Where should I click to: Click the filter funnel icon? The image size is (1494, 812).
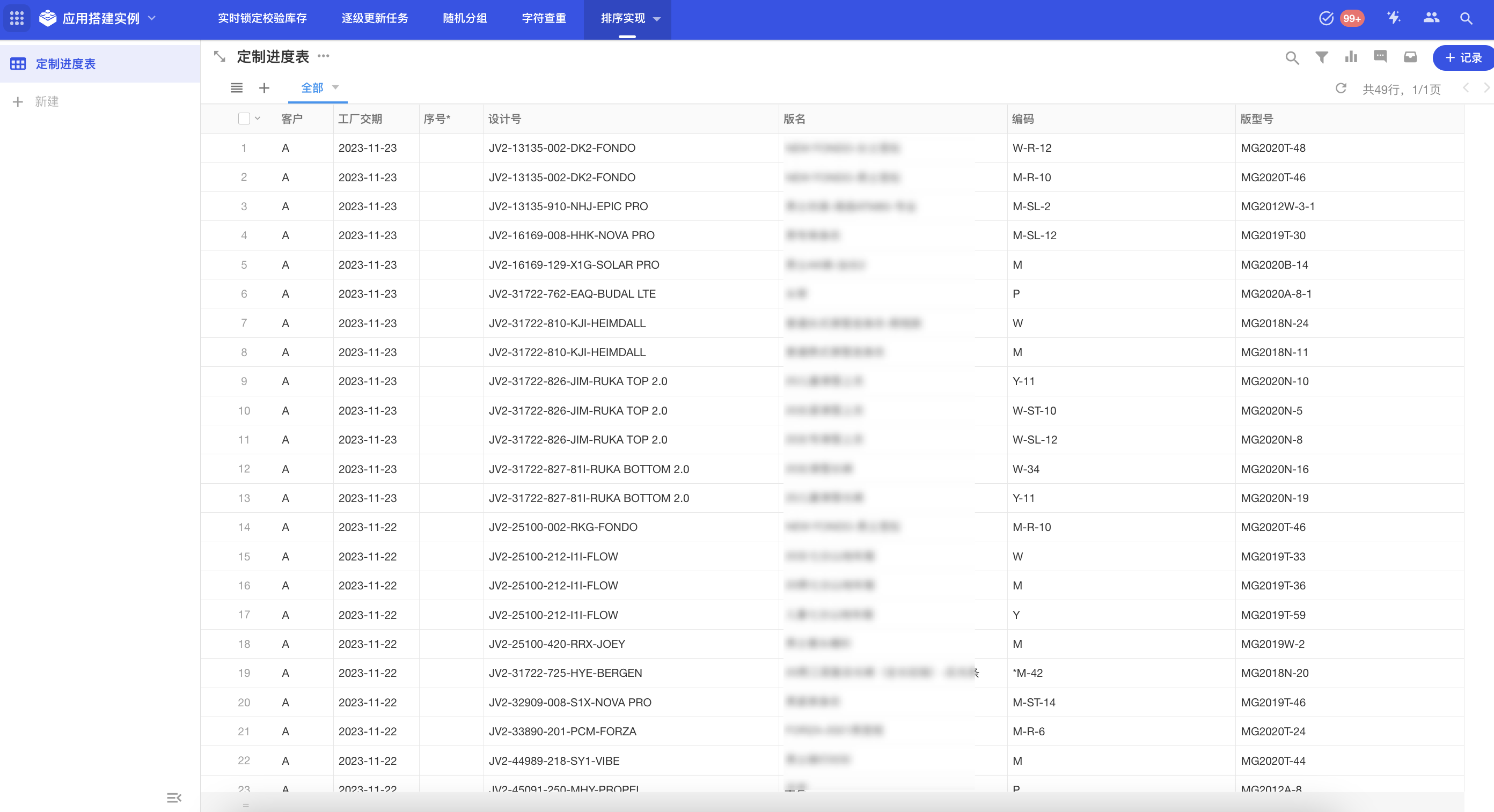coord(1321,57)
